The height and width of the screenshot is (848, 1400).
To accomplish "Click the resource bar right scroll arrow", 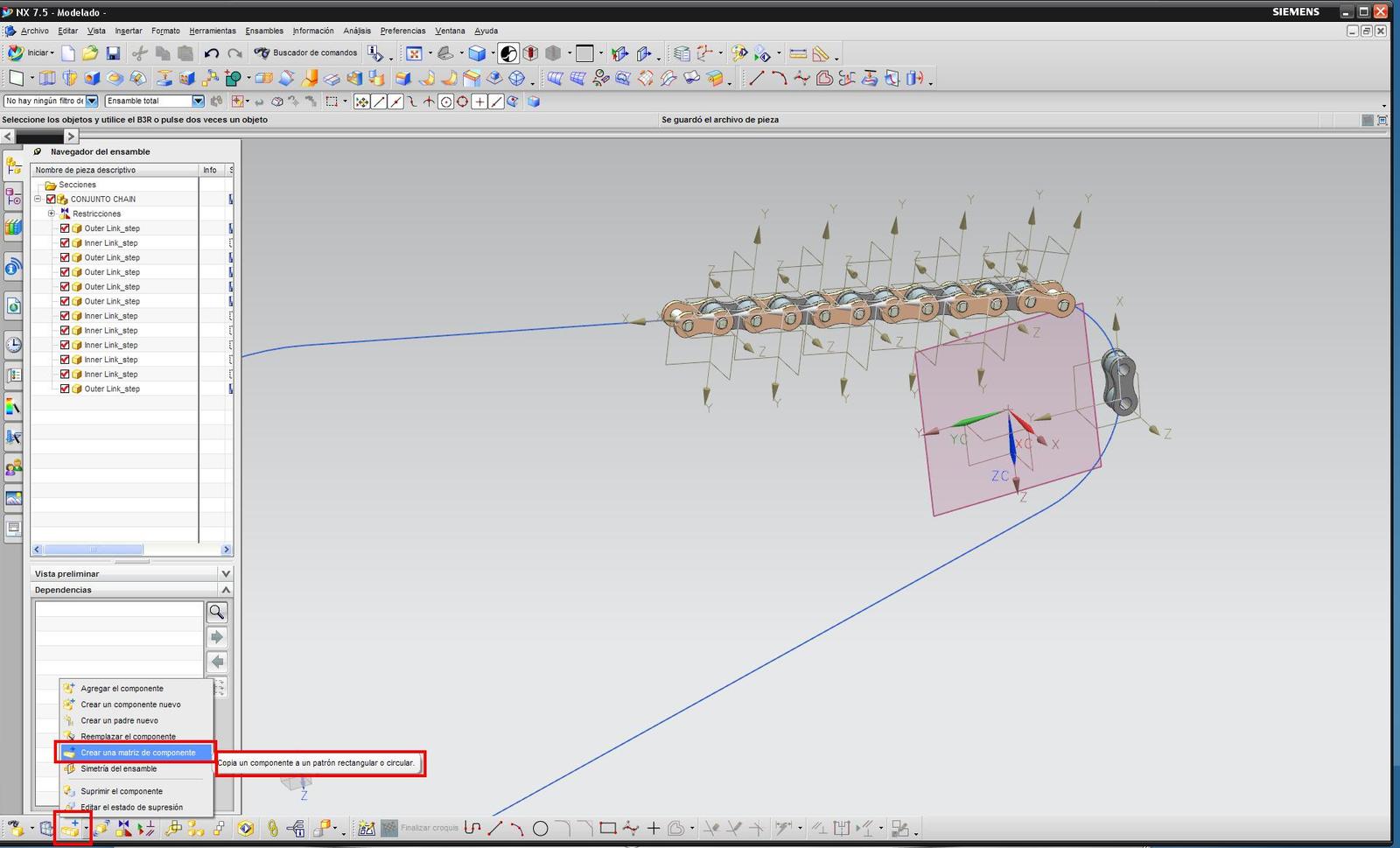I will tap(72, 137).
